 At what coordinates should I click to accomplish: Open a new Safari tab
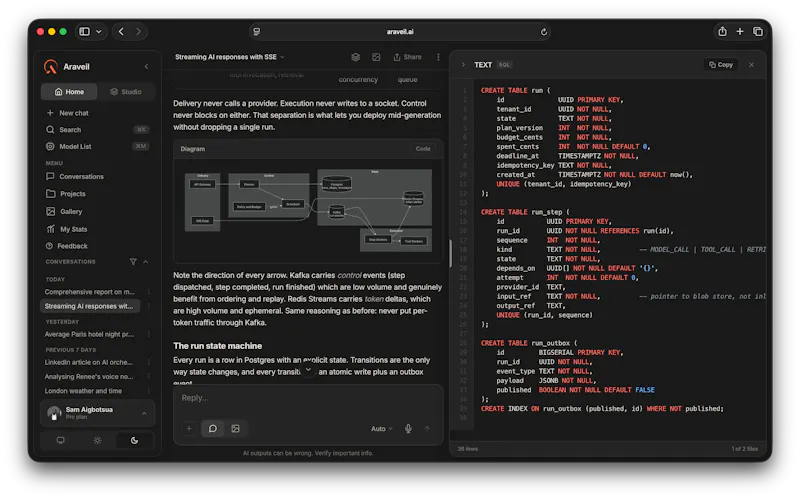pos(740,32)
